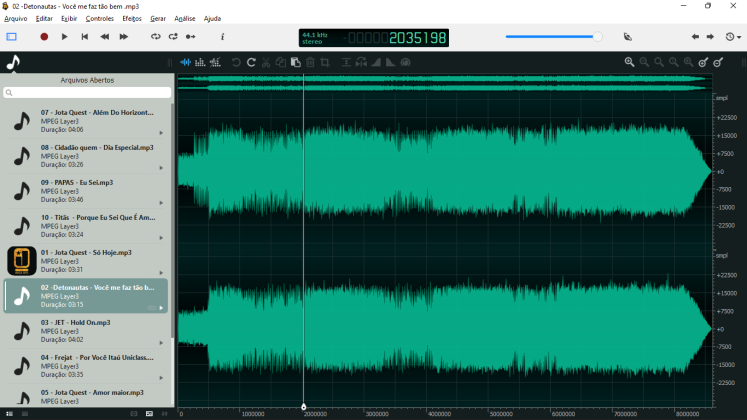The image size is (747, 420).
Task: Expand options arrow for 02 - Detonautas file
Action: pos(161,308)
